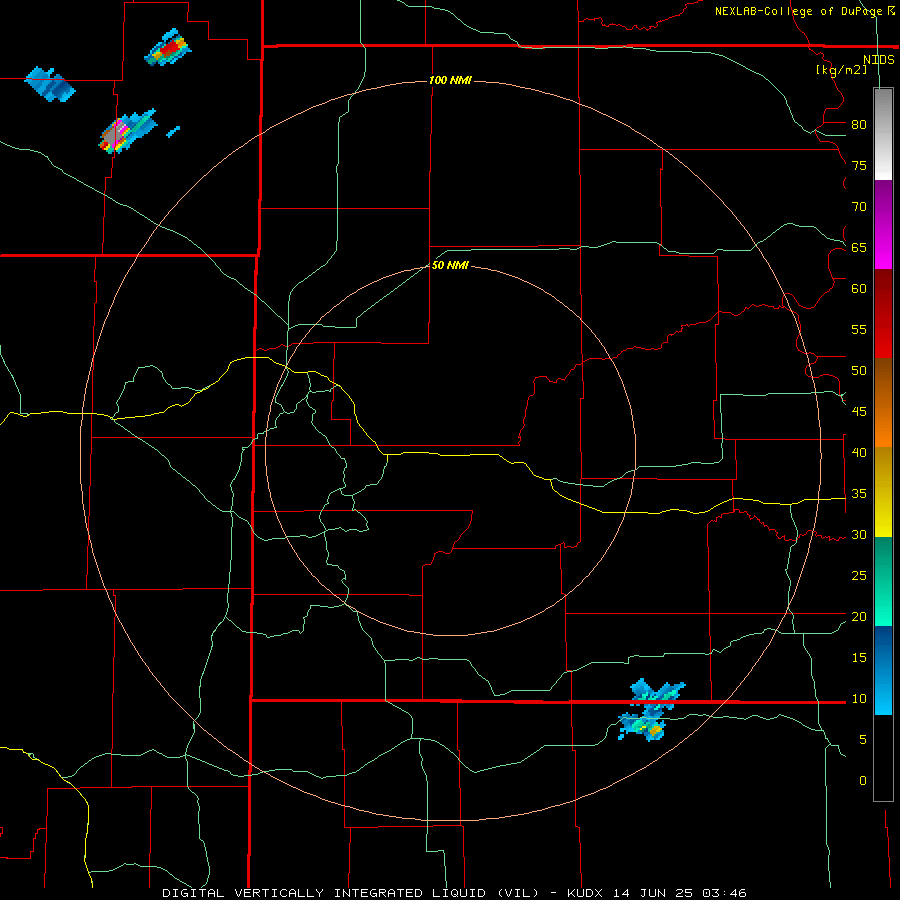Click the 100 NMI range ring label

point(450,80)
